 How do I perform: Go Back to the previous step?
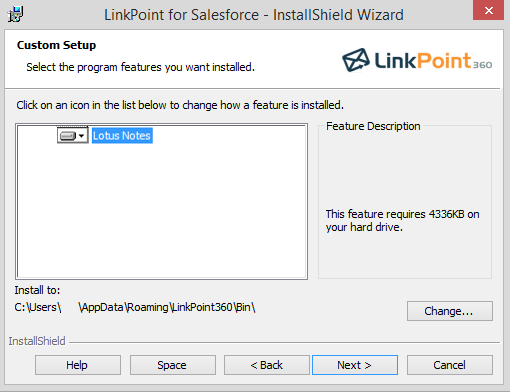pyautogui.click(x=267, y=365)
